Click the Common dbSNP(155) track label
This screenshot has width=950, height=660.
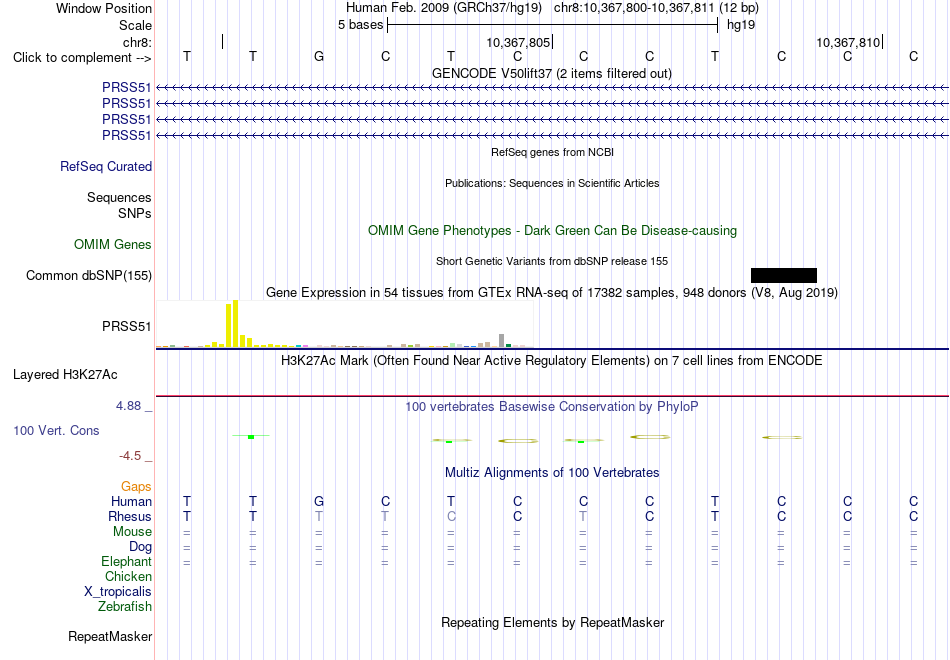(x=88, y=276)
